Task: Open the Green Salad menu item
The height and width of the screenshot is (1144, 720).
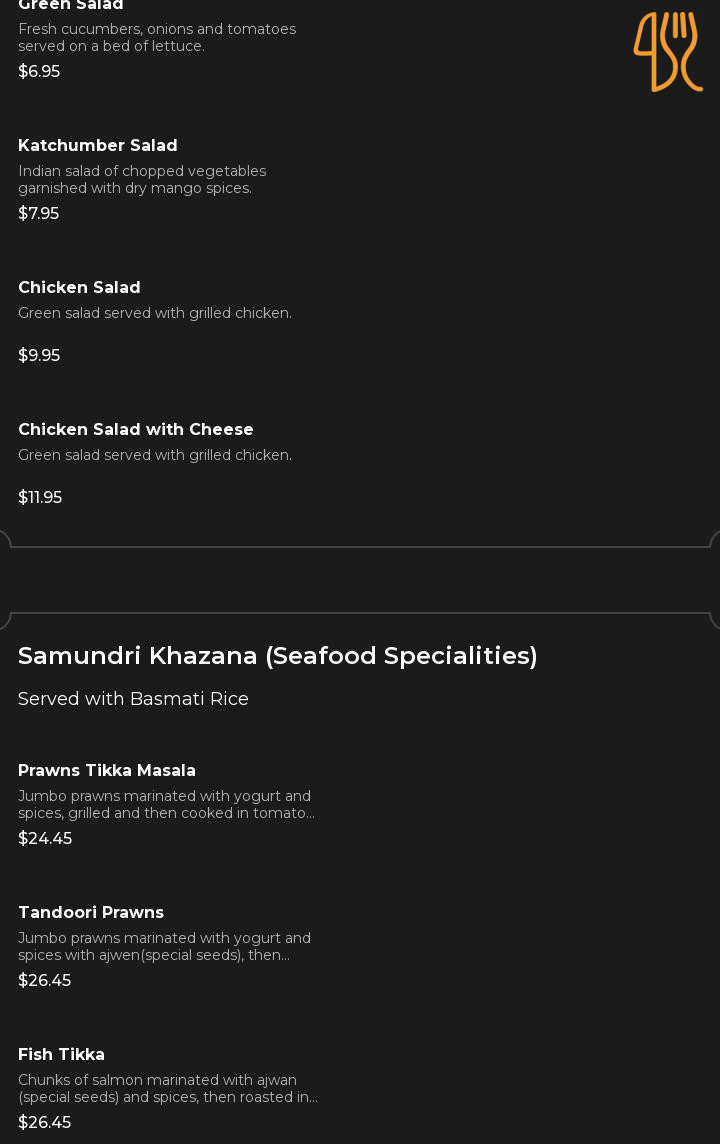Action: tap(71, 5)
